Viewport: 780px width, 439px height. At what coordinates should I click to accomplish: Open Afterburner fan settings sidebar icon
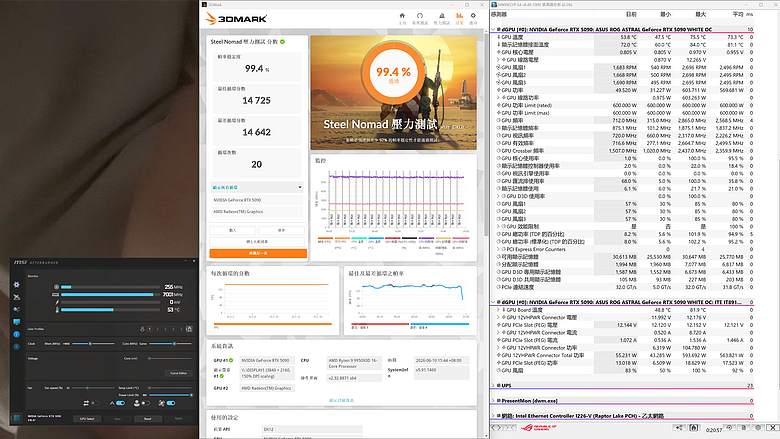pyautogui.click(x=16, y=309)
